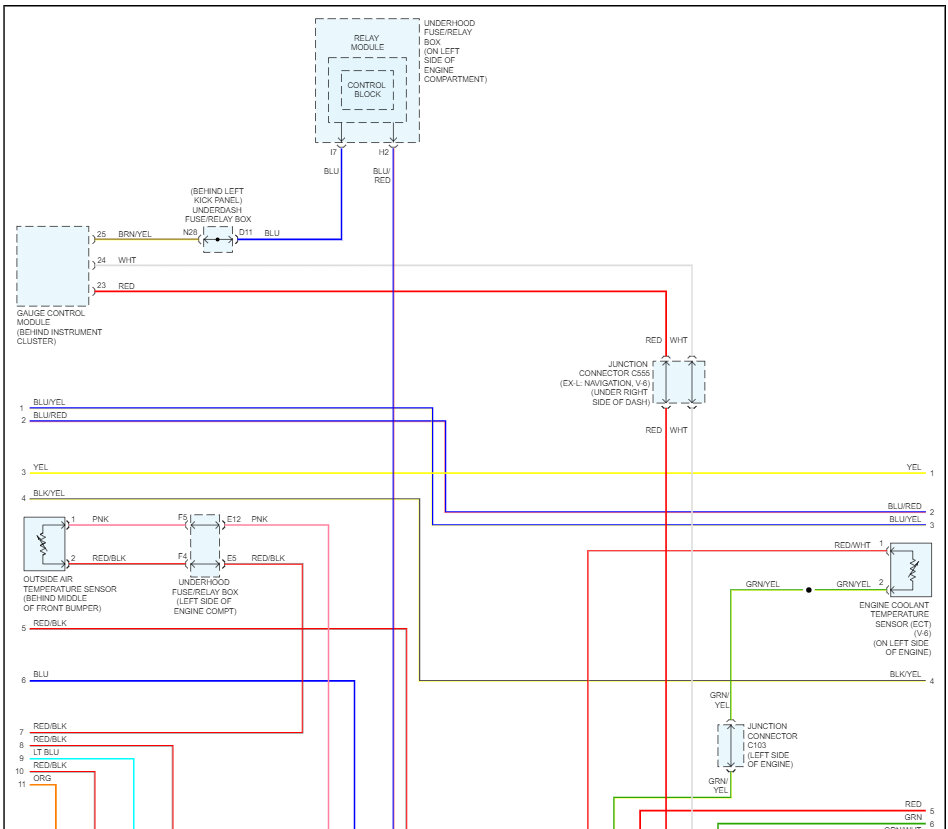Click the YEL label at right terminal 1
The image size is (948, 829).
[x=914, y=467]
